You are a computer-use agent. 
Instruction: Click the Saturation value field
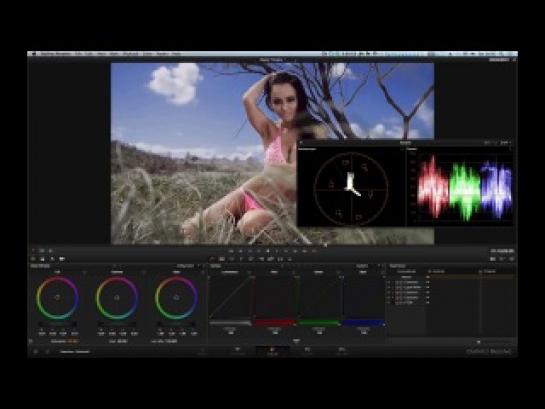point(73,341)
